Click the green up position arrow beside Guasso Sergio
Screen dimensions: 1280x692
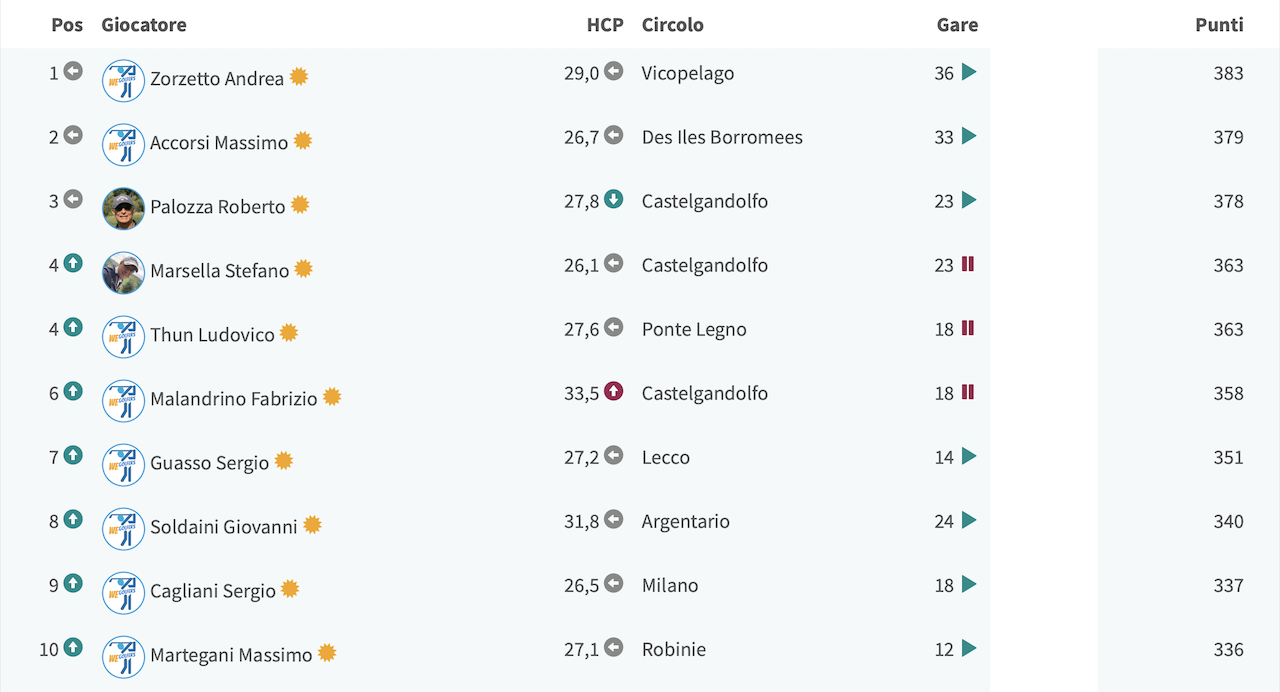[73, 455]
